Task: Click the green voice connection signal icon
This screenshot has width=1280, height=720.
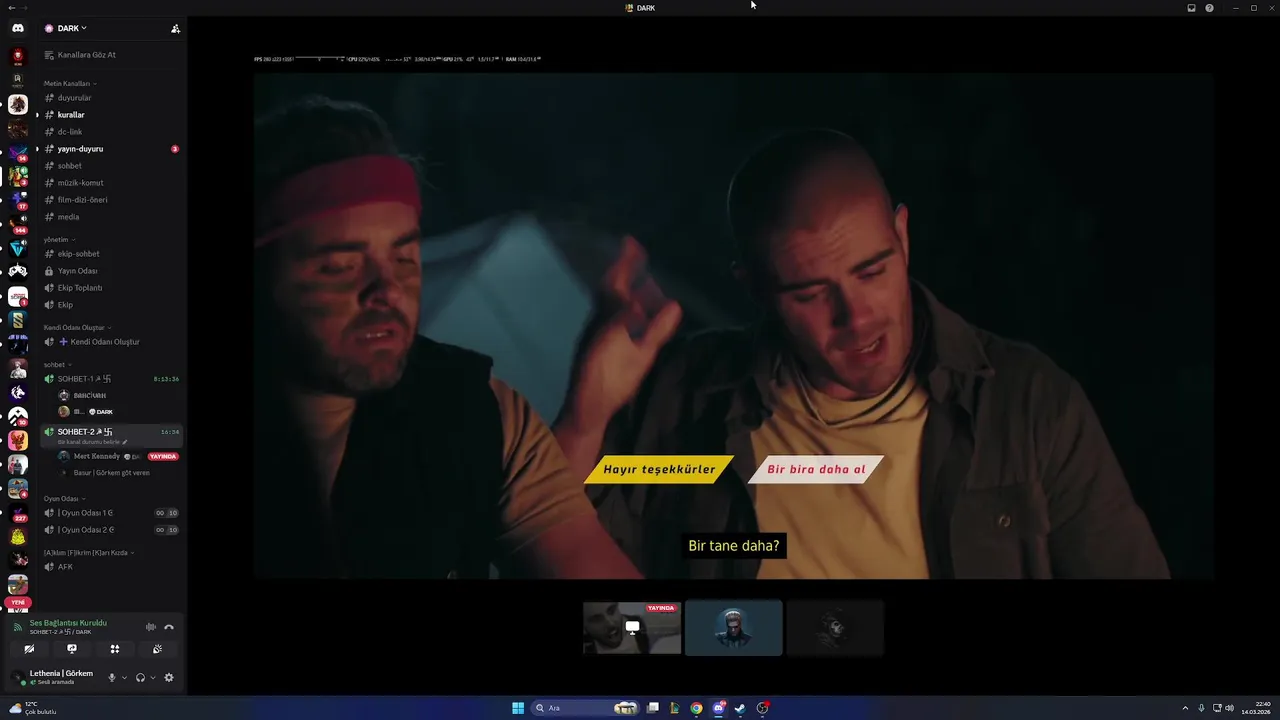Action: coord(18,627)
